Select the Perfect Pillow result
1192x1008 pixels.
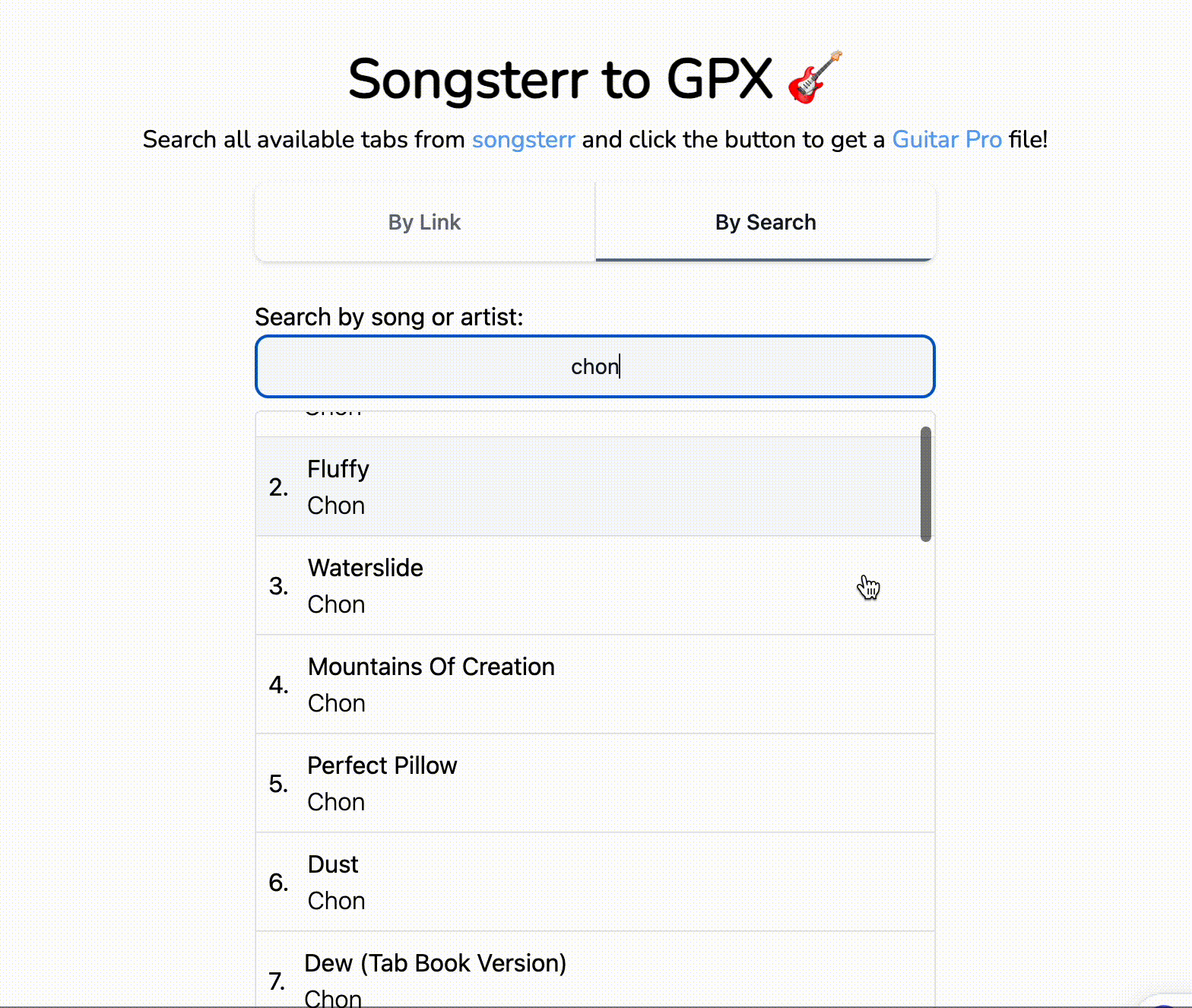coord(593,783)
